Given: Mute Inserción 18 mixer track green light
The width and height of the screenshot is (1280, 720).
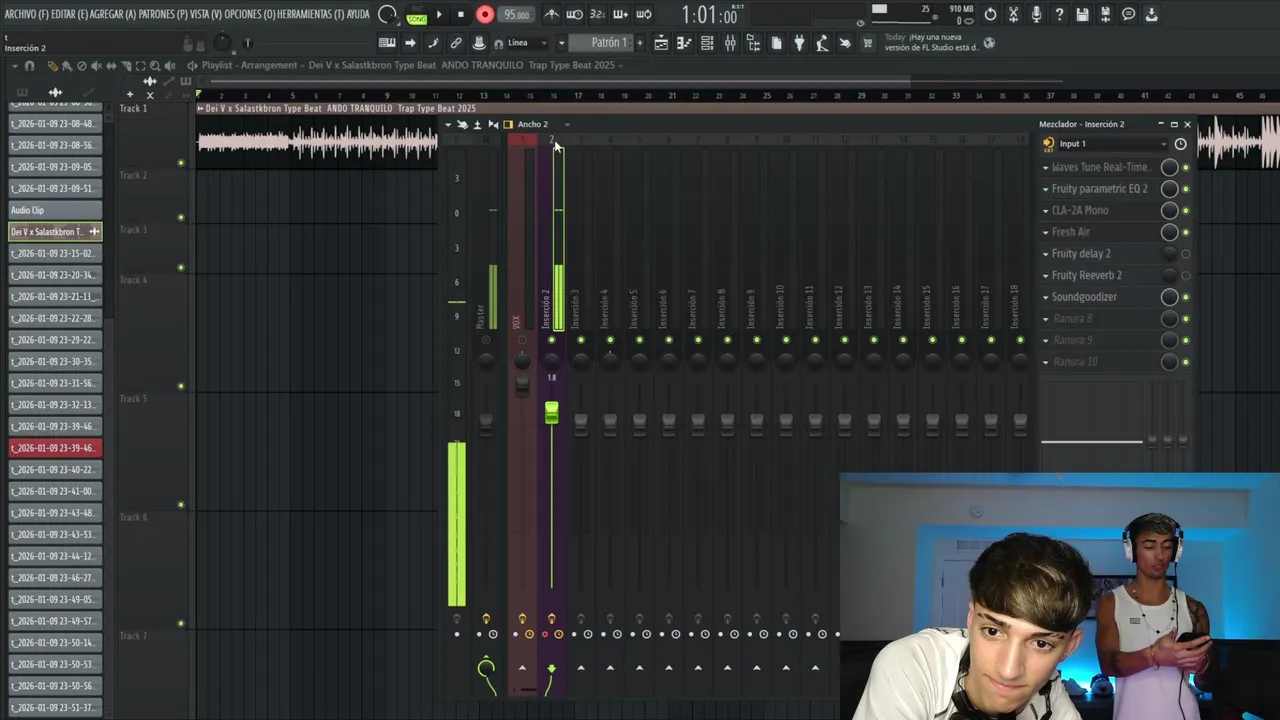Looking at the screenshot, I should (x=1020, y=340).
